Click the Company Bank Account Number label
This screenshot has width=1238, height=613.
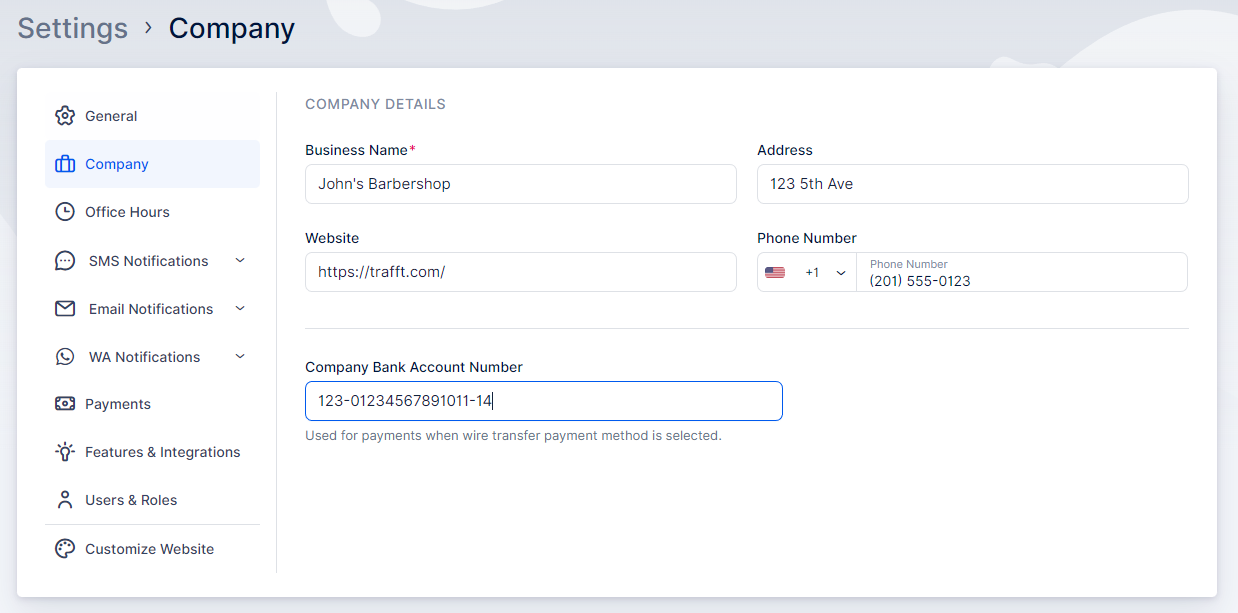tap(414, 367)
